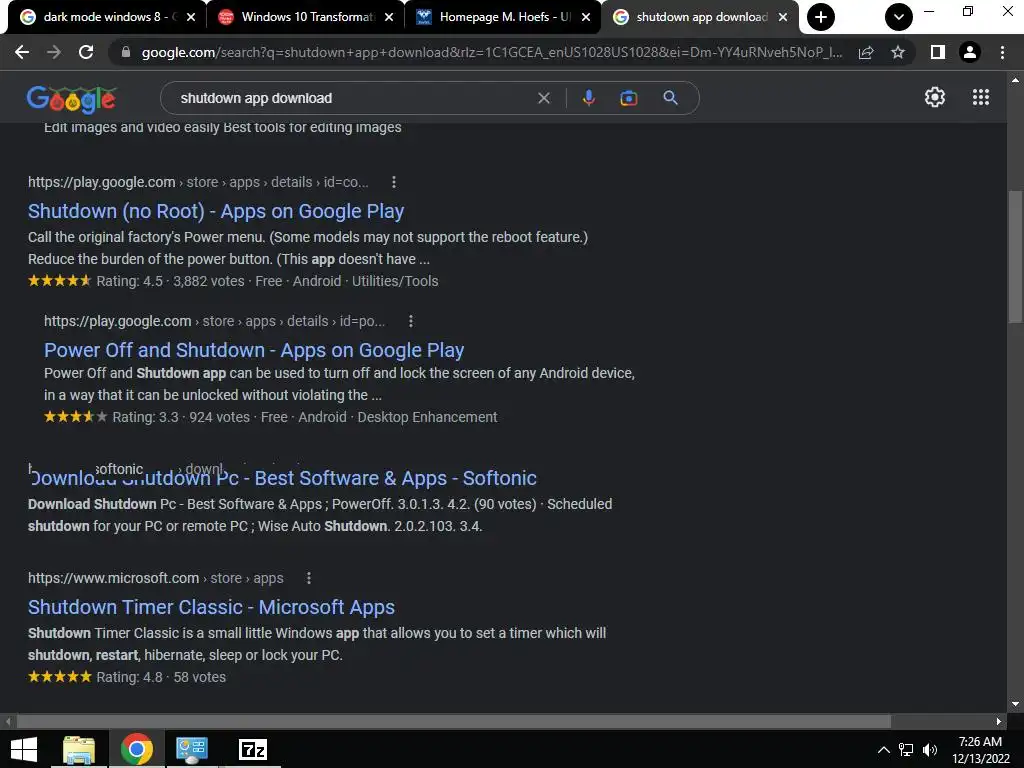Launch File Explorer from the taskbar
1024x768 pixels.
click(x=79, y=750)
